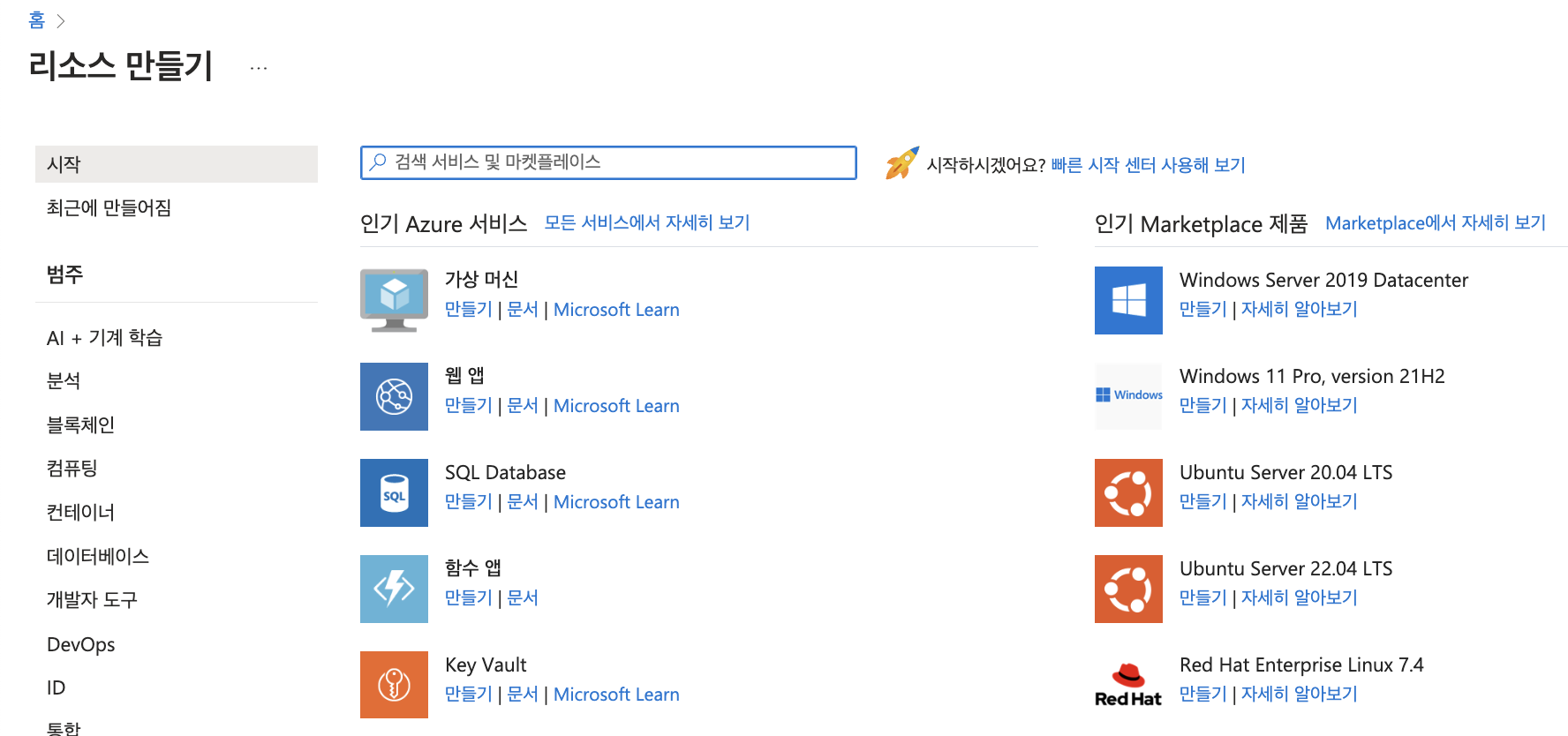
Task: Select 최근에 만들어짐 in the sidebar
Action: click(x=109, y=208)
